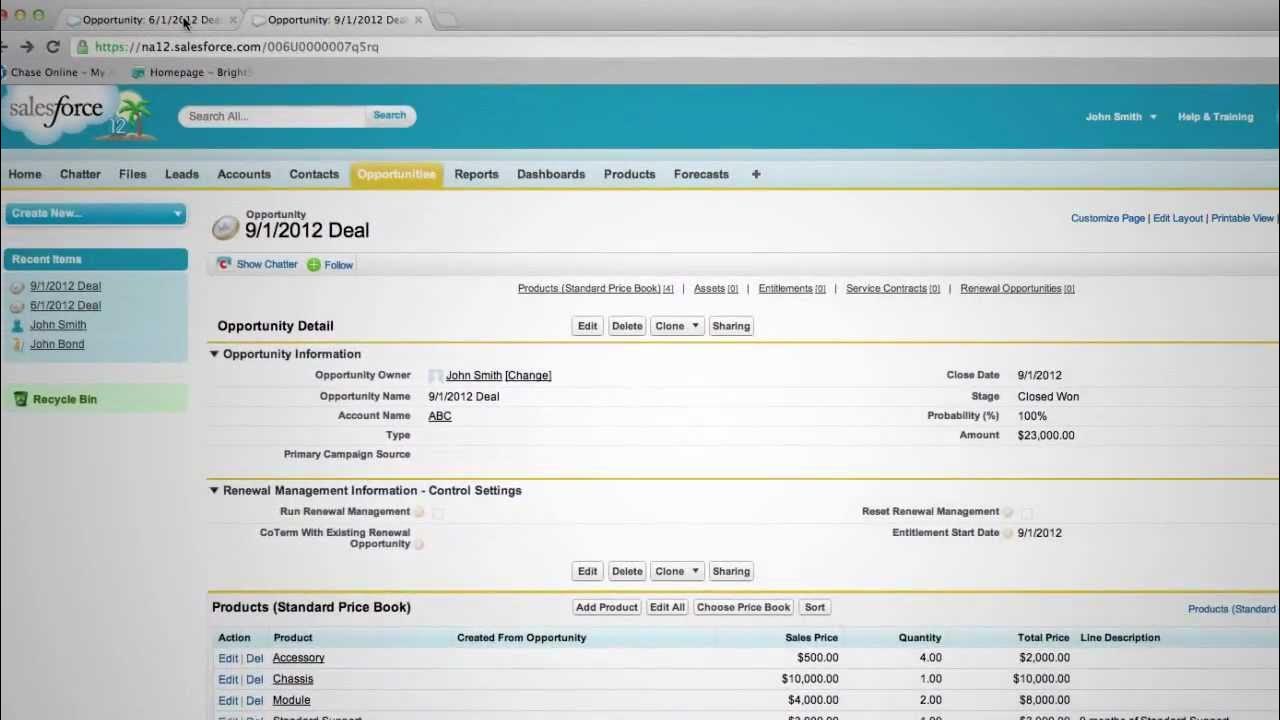The width and height of the screenshot is (1280, 720).
Task: Click the top Sharing button
Action: (731, 326)
